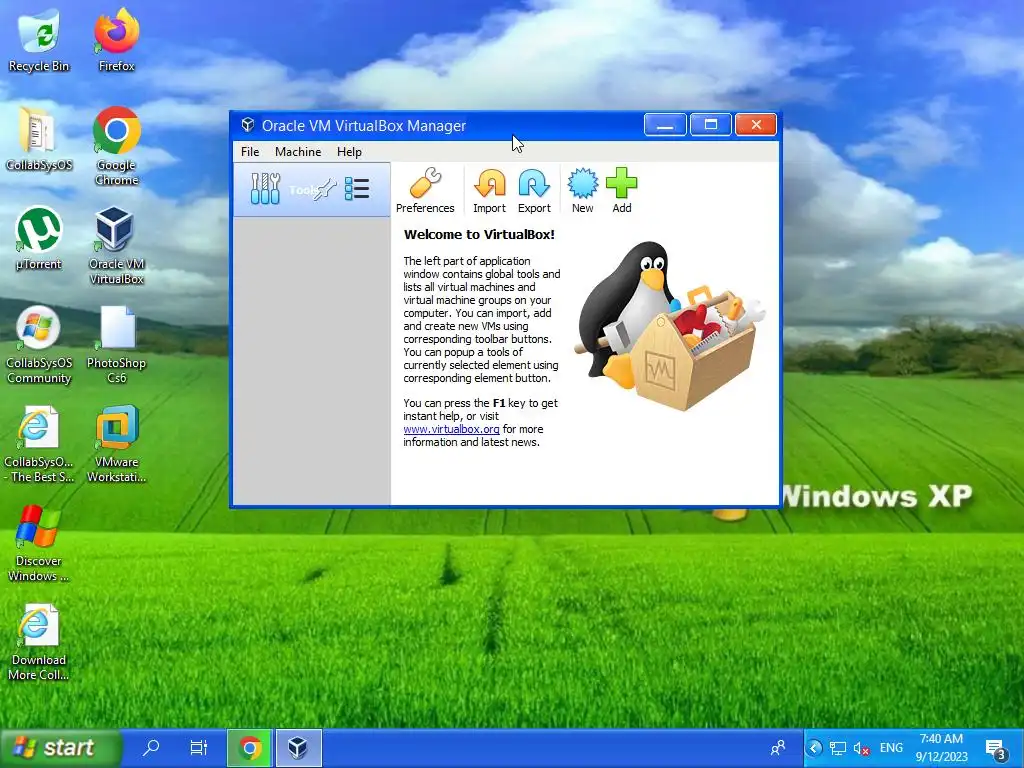Viewport: 1024px width, 768px height.
Task: Click the pin tools icon in sidebar
Action: [x=325, y=189]
